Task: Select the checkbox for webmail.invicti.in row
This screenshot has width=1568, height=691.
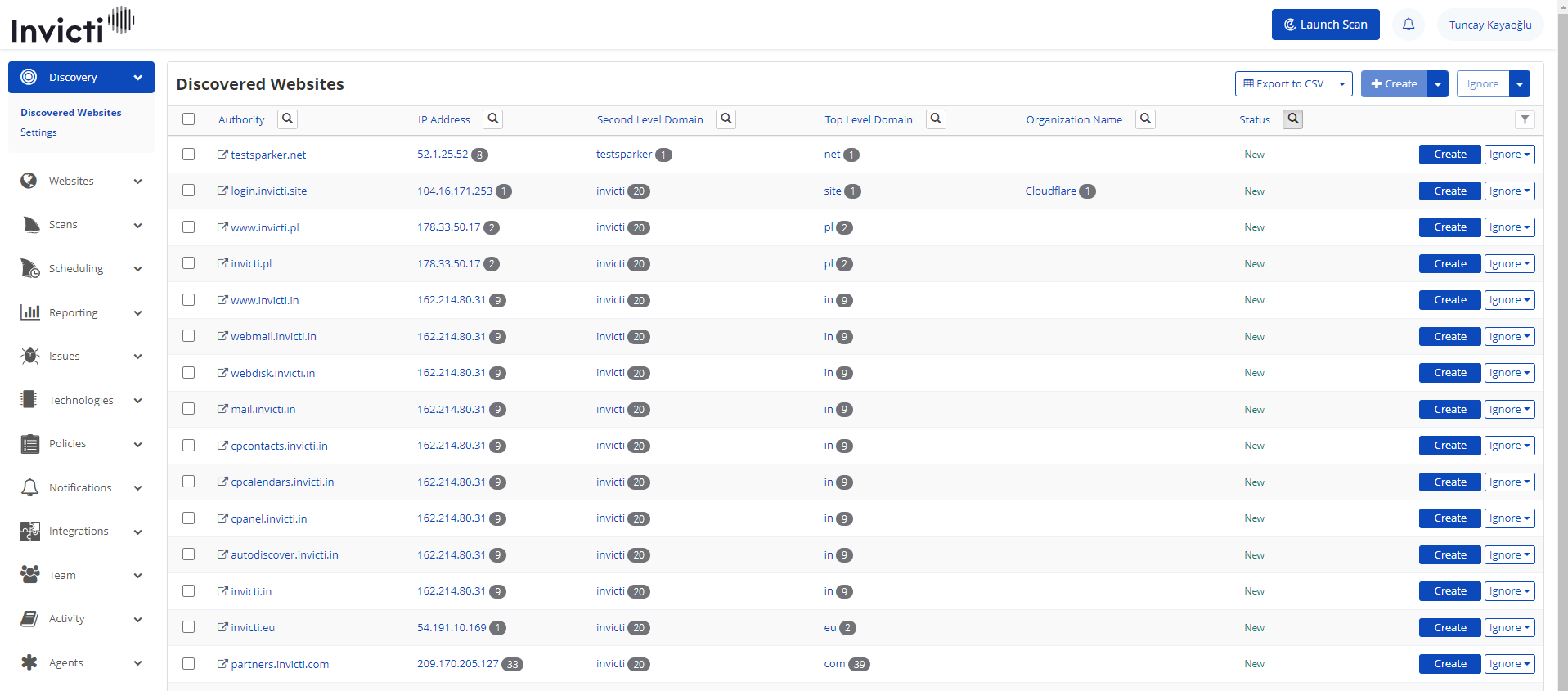Action: click(189, 336)
